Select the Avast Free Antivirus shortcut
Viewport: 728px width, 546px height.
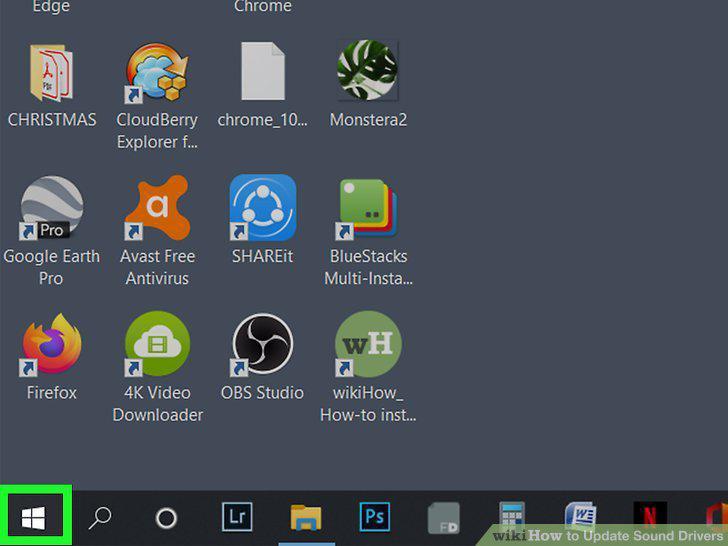[157, 207]
